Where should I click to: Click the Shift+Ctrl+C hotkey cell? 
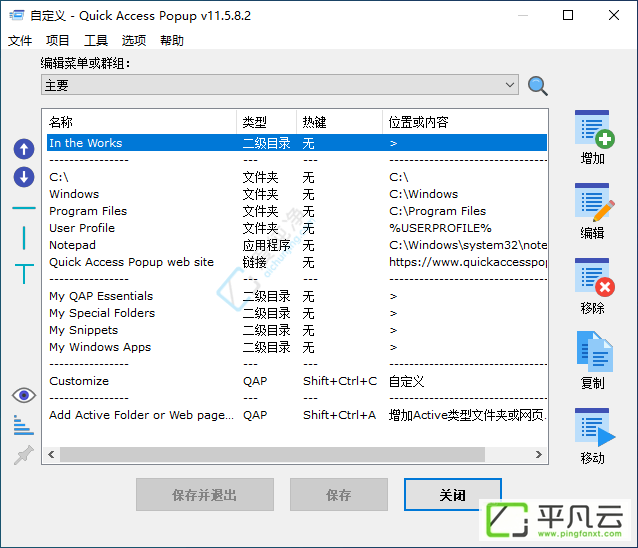(x=340, y=381)
